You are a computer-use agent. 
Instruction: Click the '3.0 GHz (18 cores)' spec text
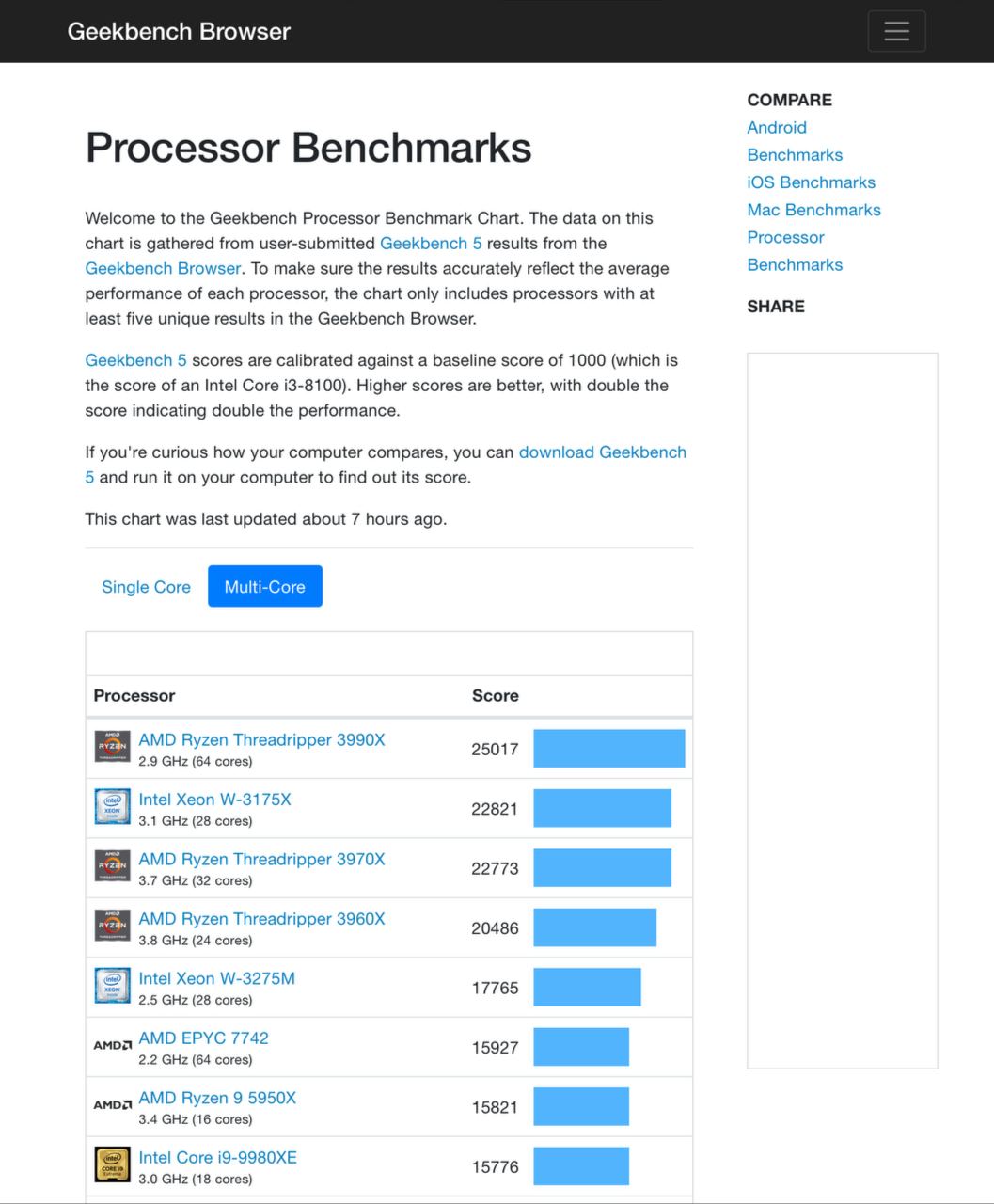[196, 1179]
